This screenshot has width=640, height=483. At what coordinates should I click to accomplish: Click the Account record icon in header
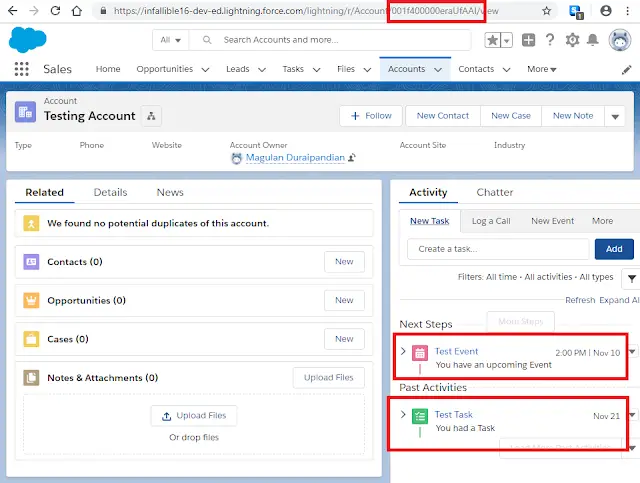tap(25, 112)
